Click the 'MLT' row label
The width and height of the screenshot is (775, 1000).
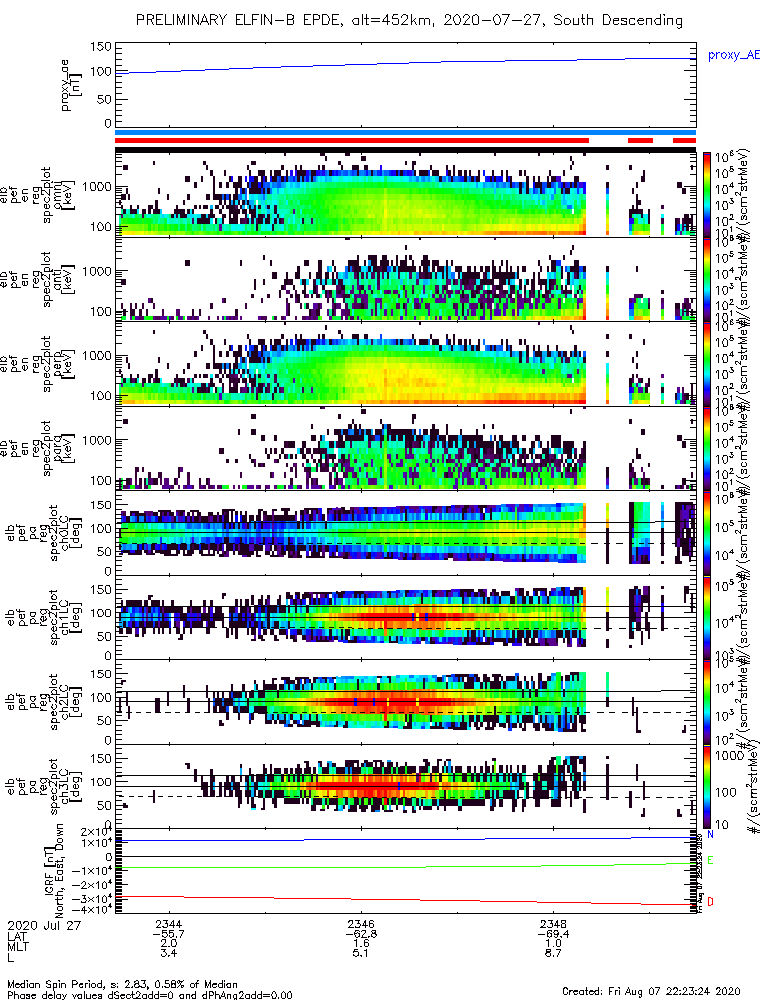tap(18, 946)
